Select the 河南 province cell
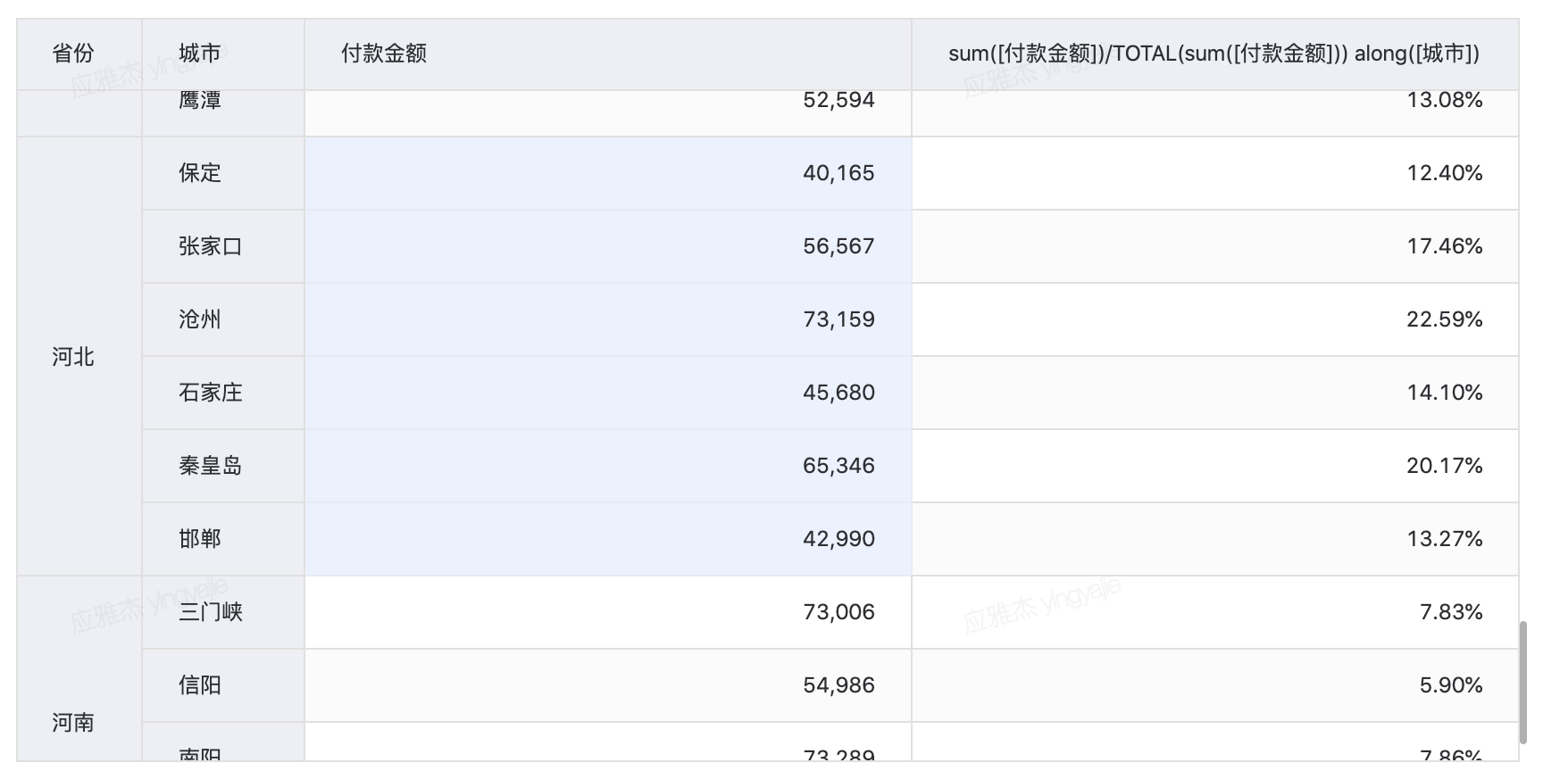This screenshot has width=1568, height=771. 73,721
